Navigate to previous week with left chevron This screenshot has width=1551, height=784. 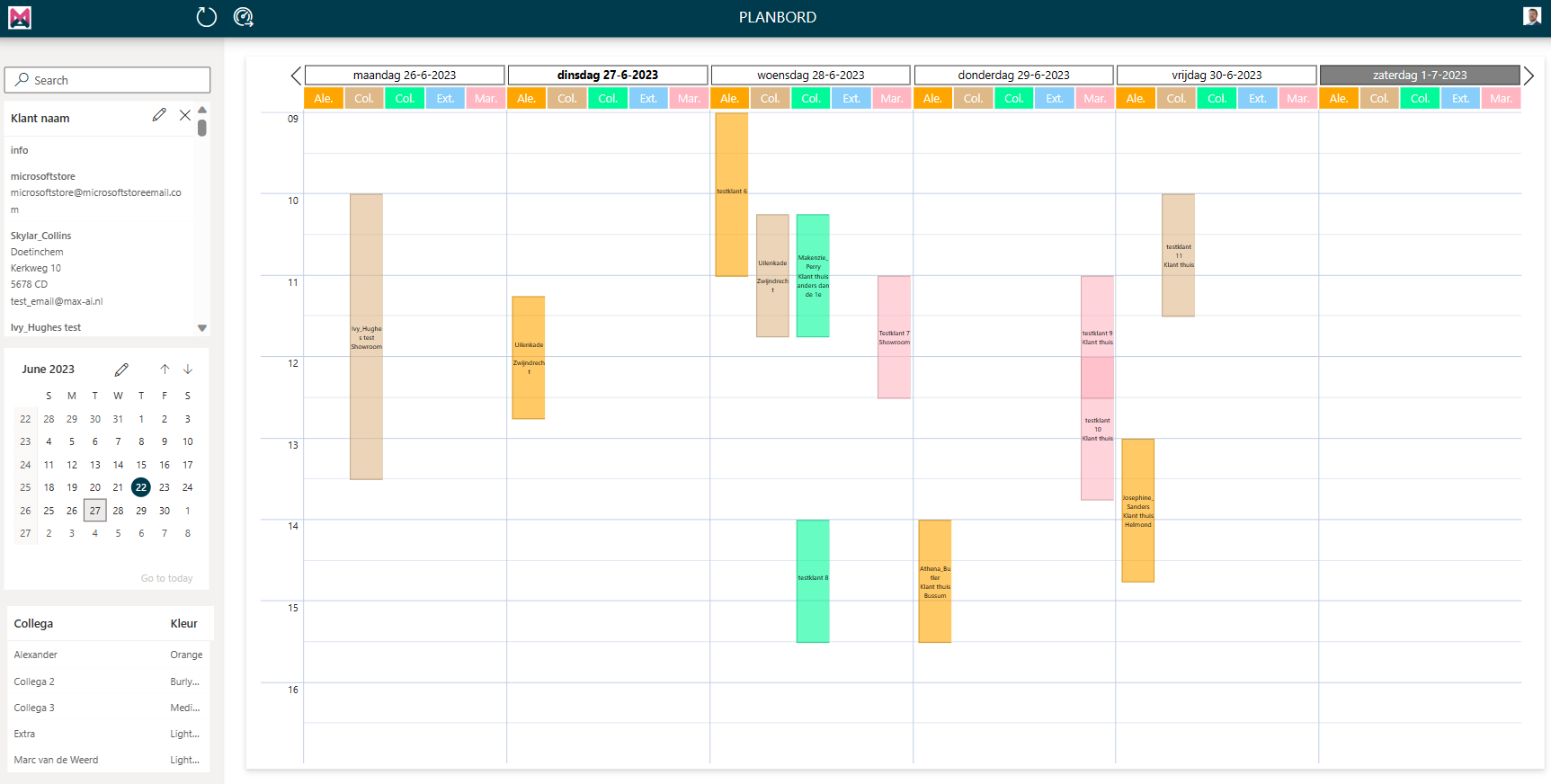pos(296,76)
